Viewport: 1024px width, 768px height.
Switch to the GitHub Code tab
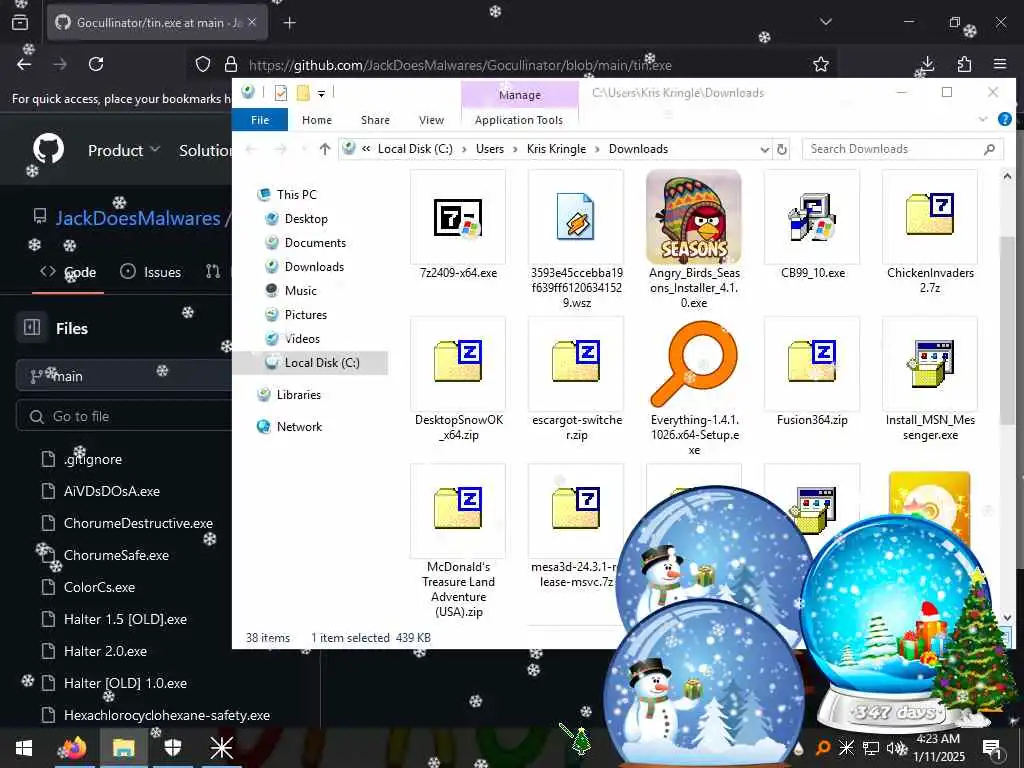(x=68, y=272)
